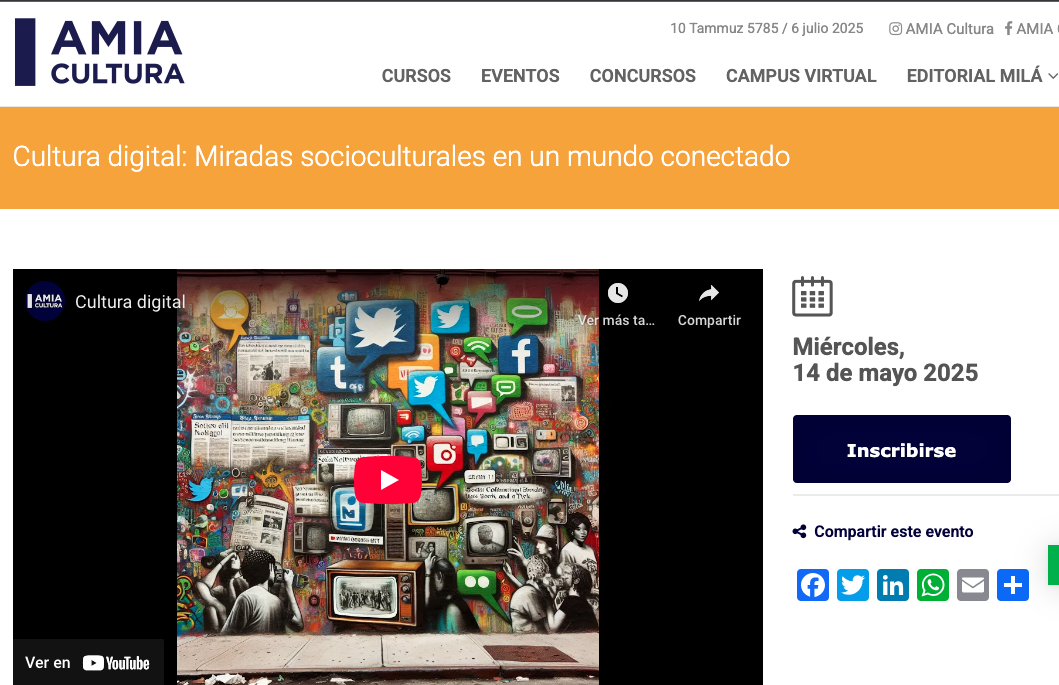Share the event by Email
Screen dimensions: 1059x685
[x=972, y=585]
